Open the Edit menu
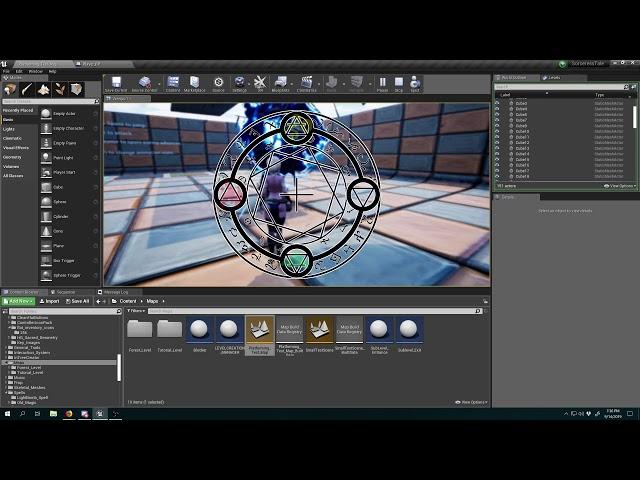This screenshot has width=640, height=480. point(19,71)
